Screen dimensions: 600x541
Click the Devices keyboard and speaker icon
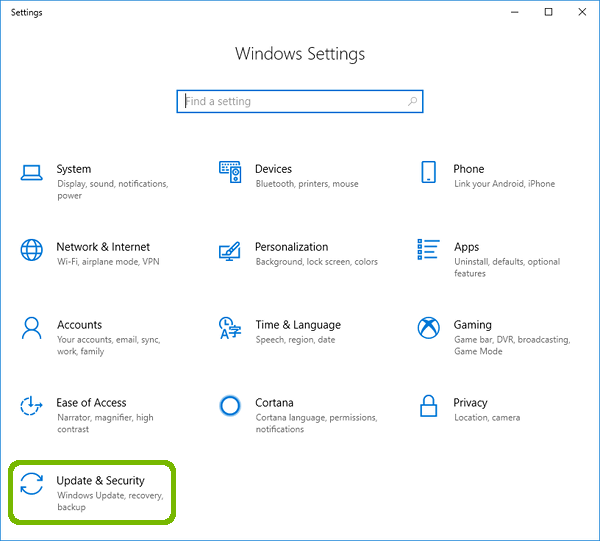click(x=230, y=172)
